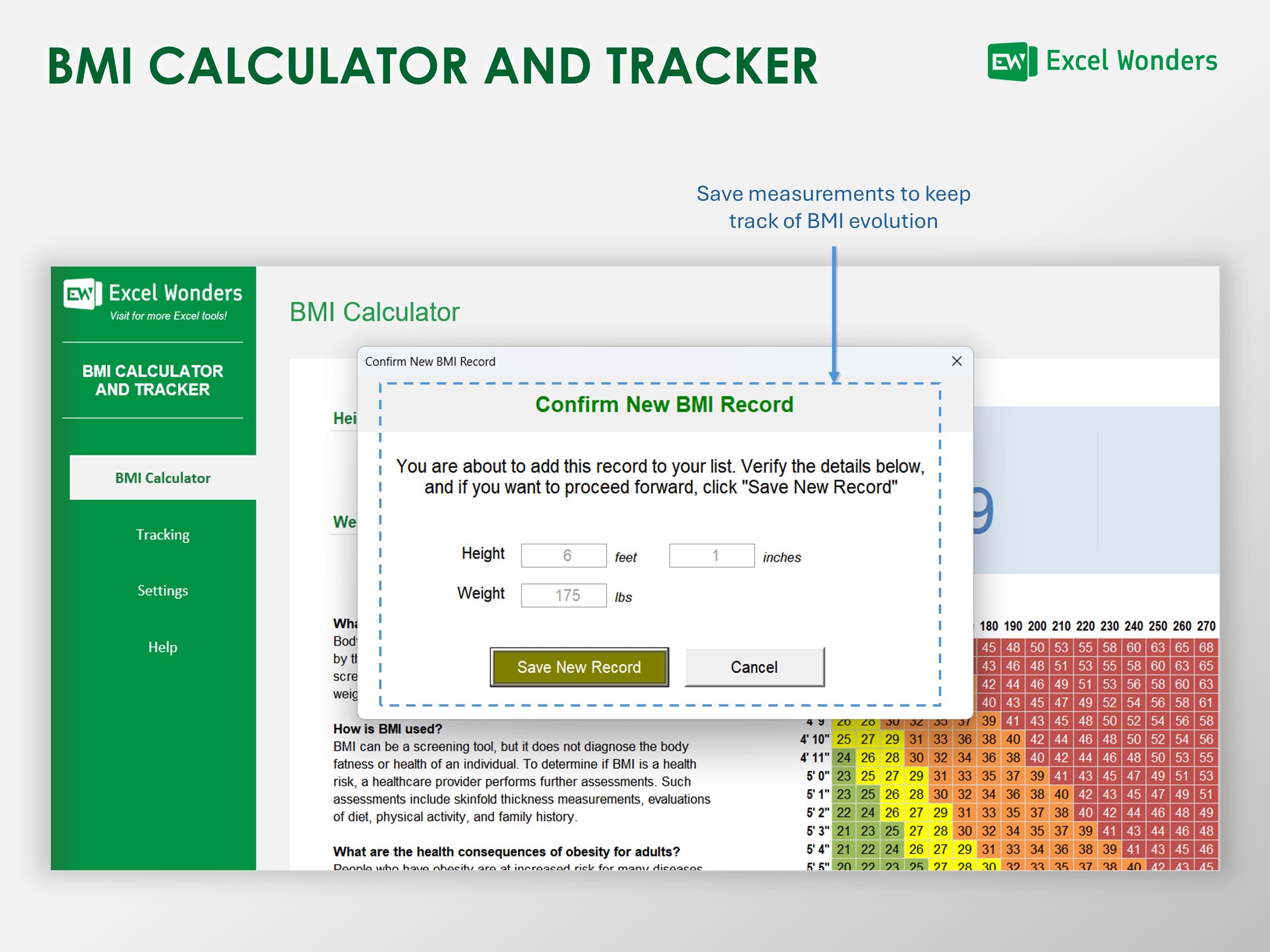Click Save New Record
1270x952 pixels.
[579, 667]
